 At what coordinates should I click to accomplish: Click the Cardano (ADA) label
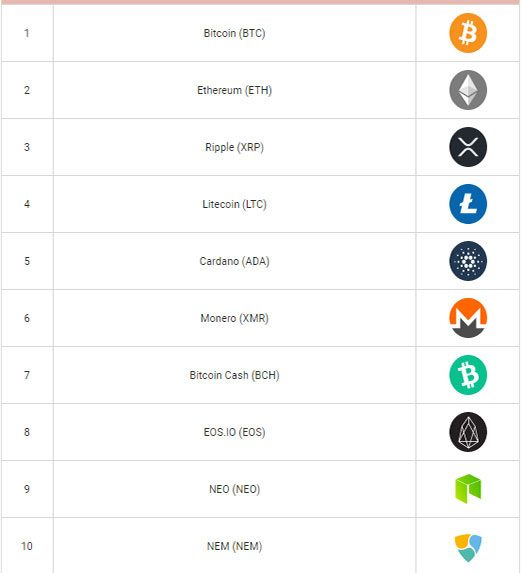(x=234, y=261)
